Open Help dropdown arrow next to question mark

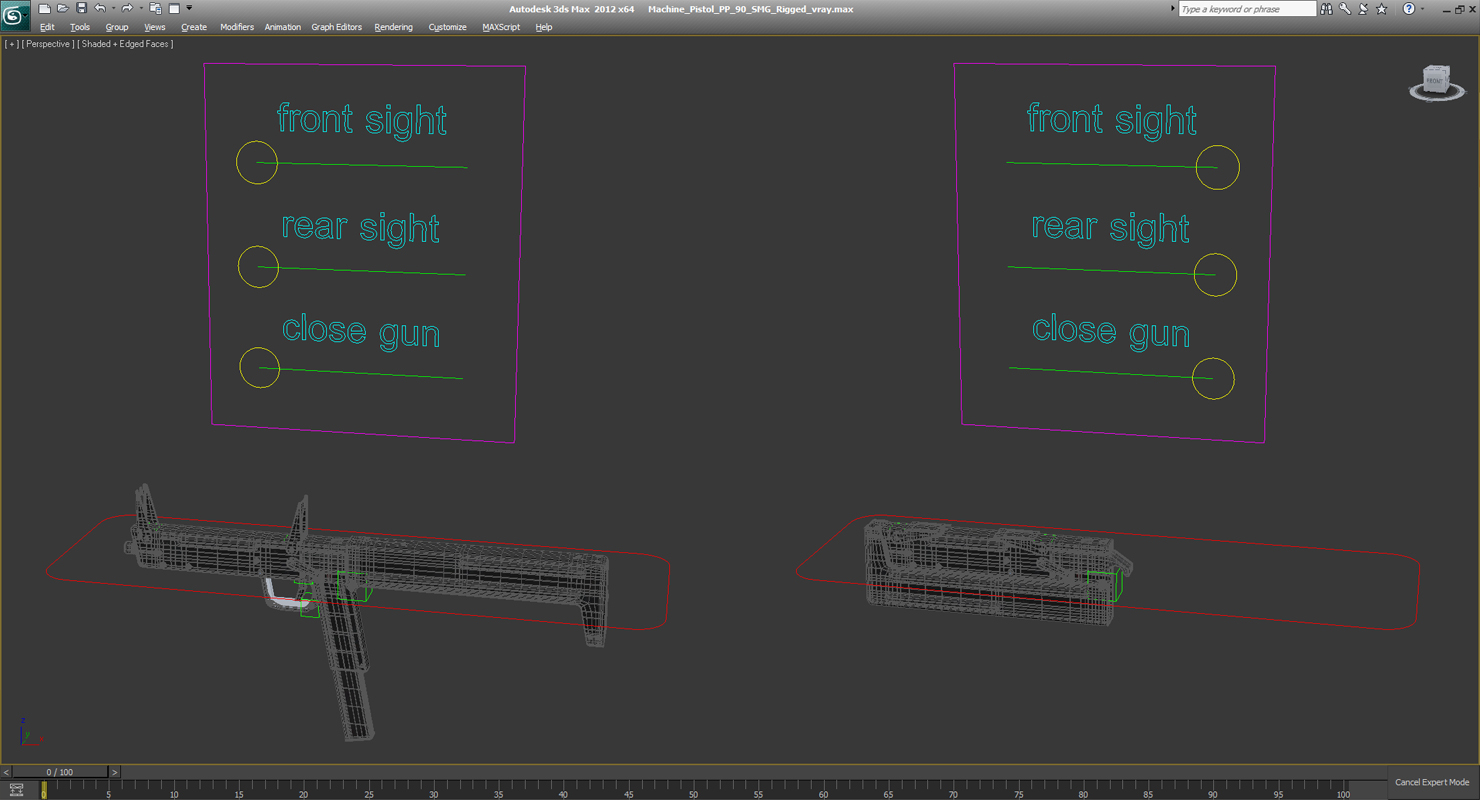click(x=1423, y=9)
